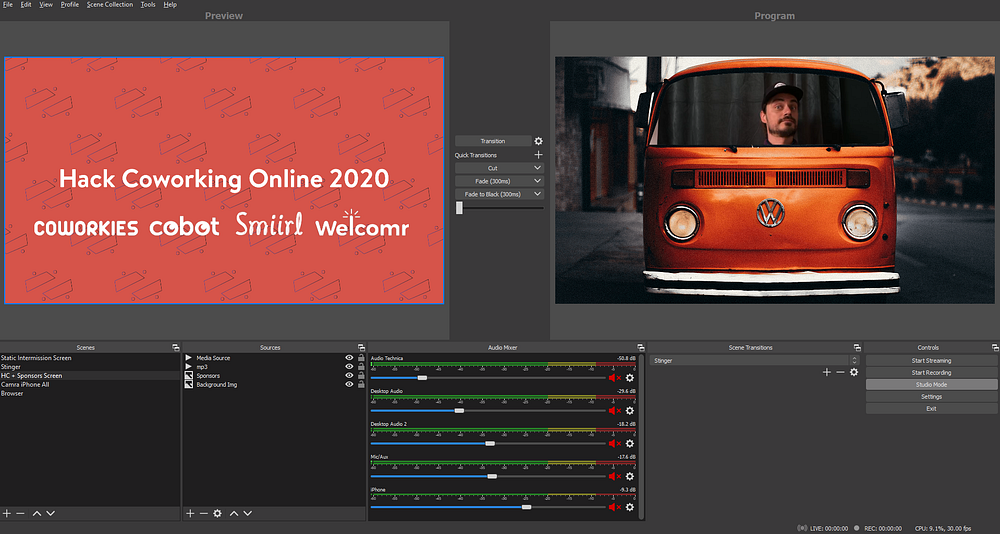
Task: Open scene transition properties gear
Action: 854,372
